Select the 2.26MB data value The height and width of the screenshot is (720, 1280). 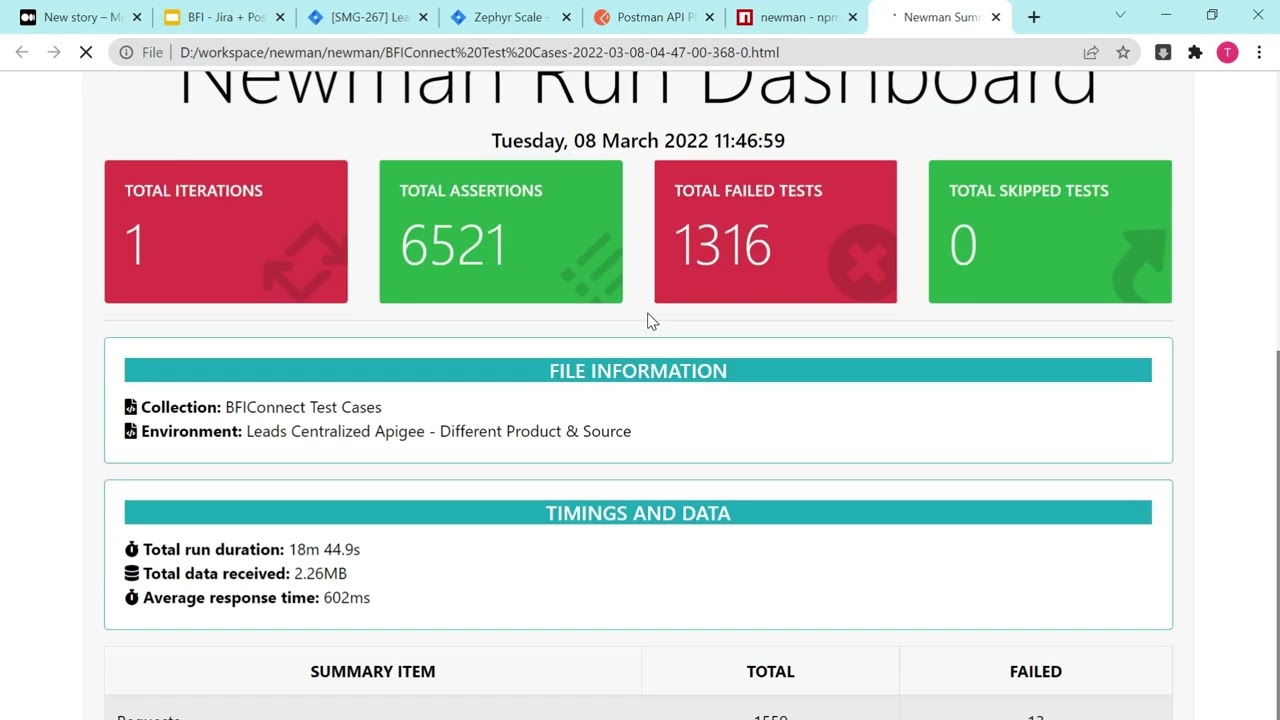(320, 573)
